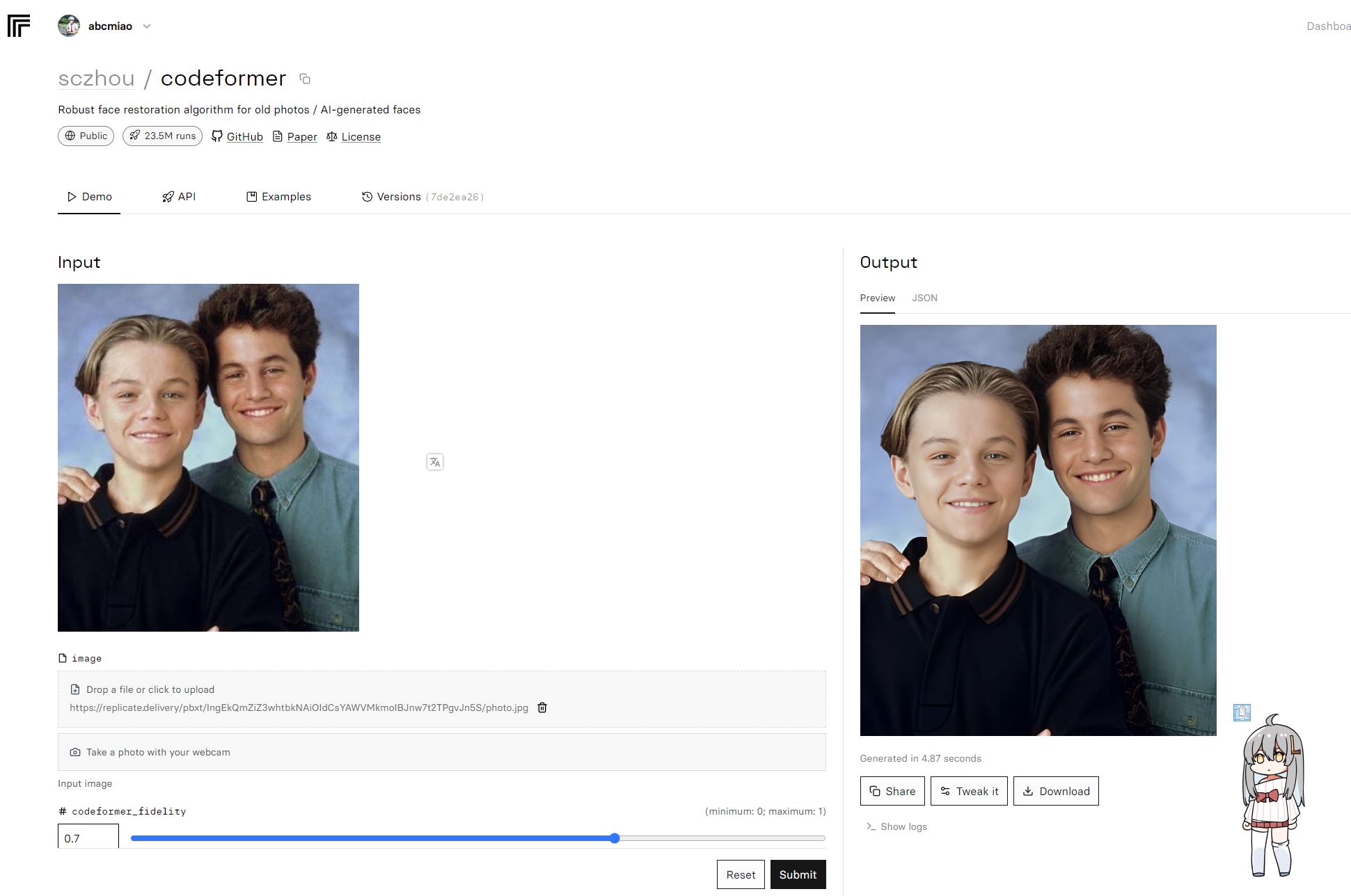Click the Replicate logo icon

[x=19, y=26]
